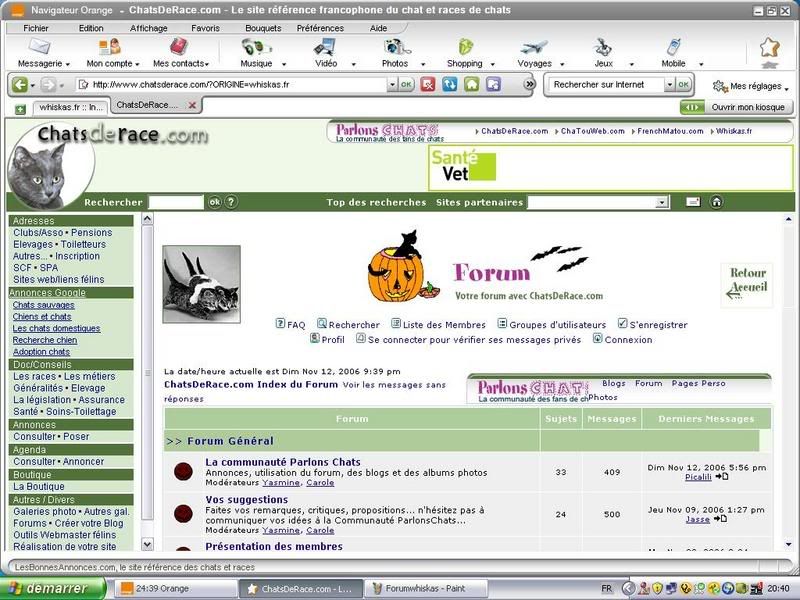Click the left sidebar scroll up arrow
This screenshot has width=800, height=600.
[x=147, y=219]
